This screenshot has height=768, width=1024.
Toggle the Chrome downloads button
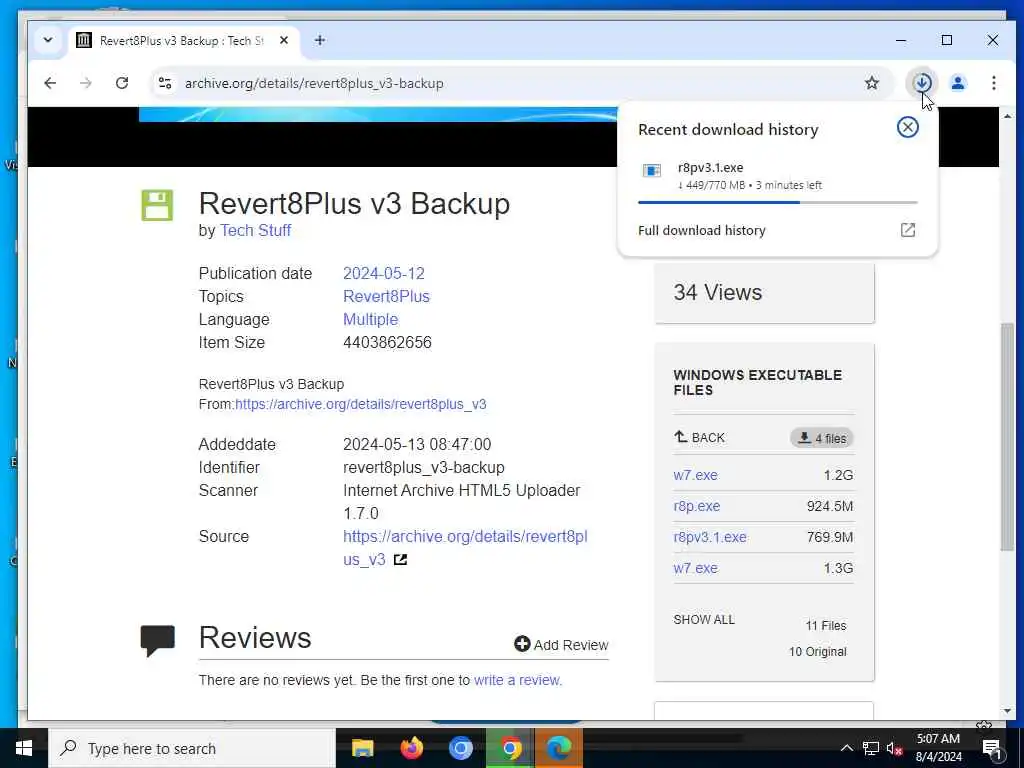pos(922,83)
